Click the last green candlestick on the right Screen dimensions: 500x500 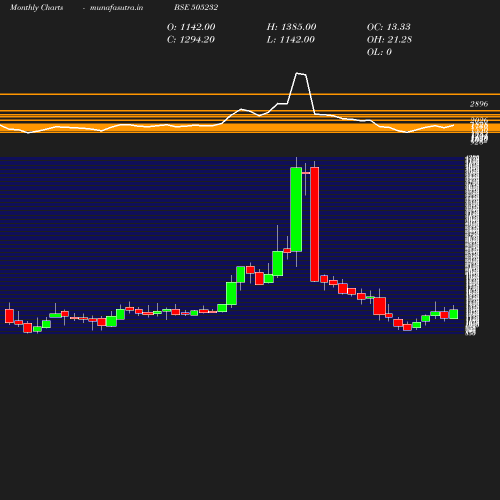[453, 314]
